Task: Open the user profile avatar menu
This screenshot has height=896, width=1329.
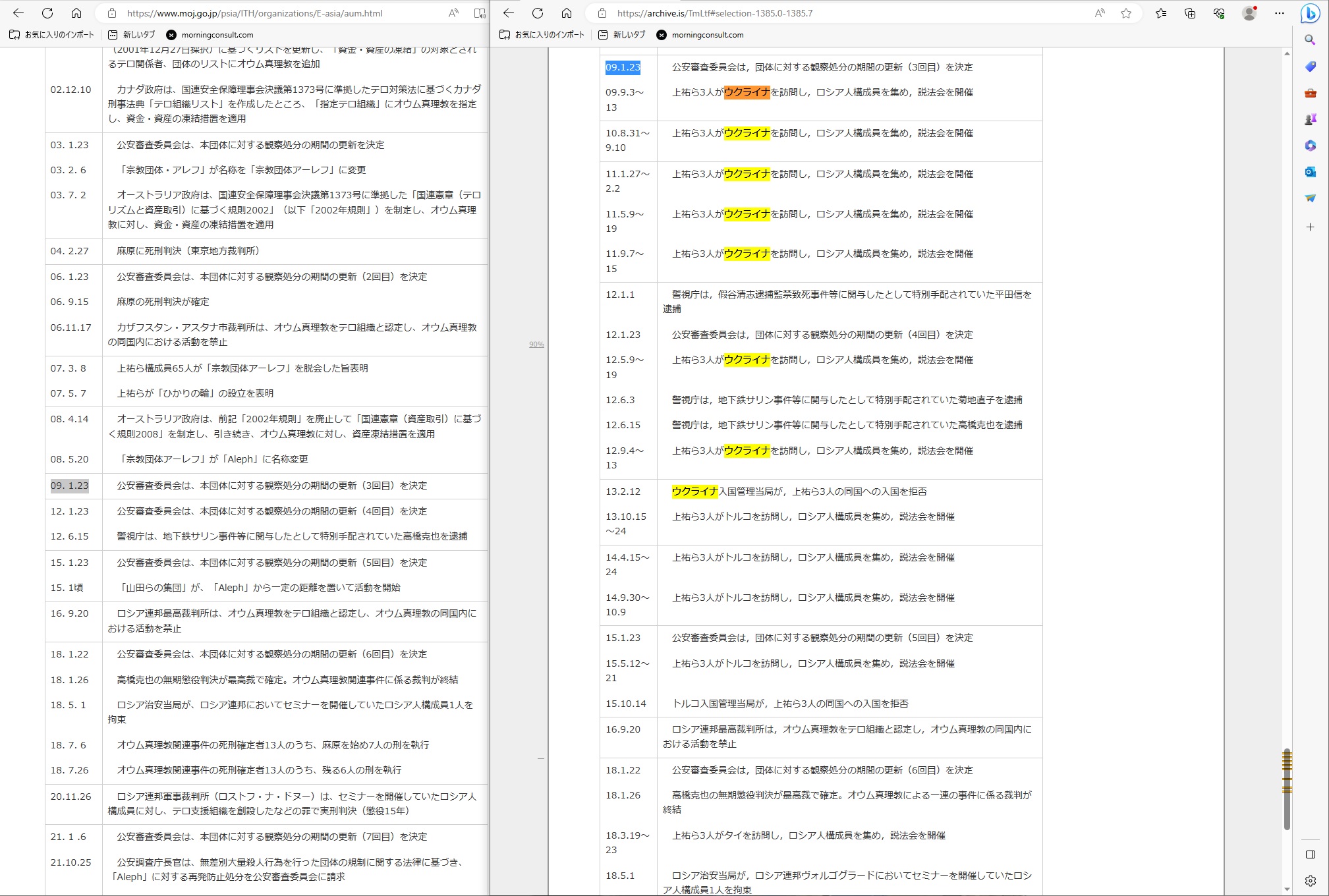Action: (1249, 13)
